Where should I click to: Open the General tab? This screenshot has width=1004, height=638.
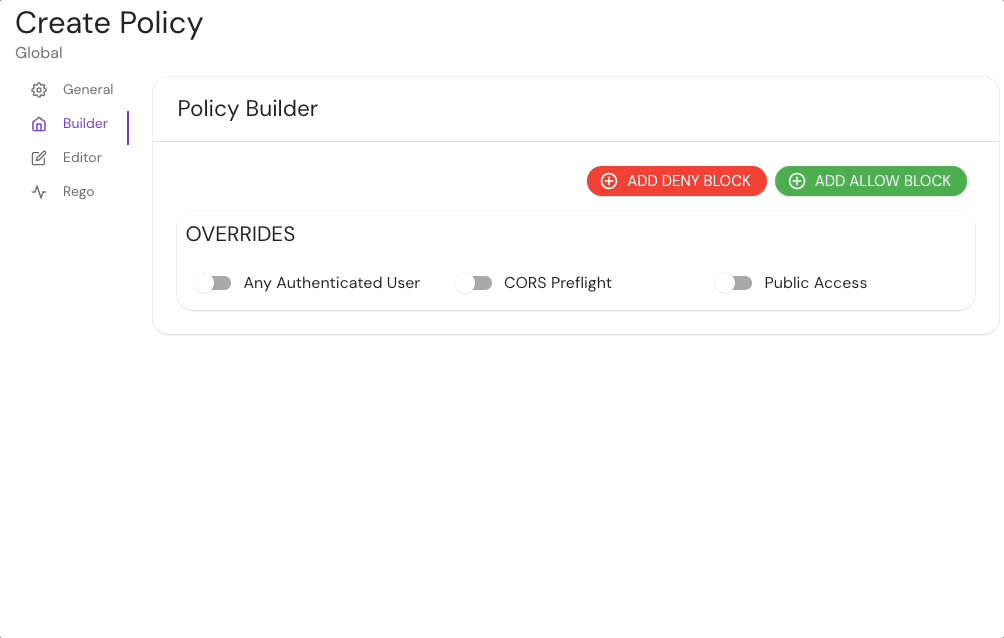(88, 90)
